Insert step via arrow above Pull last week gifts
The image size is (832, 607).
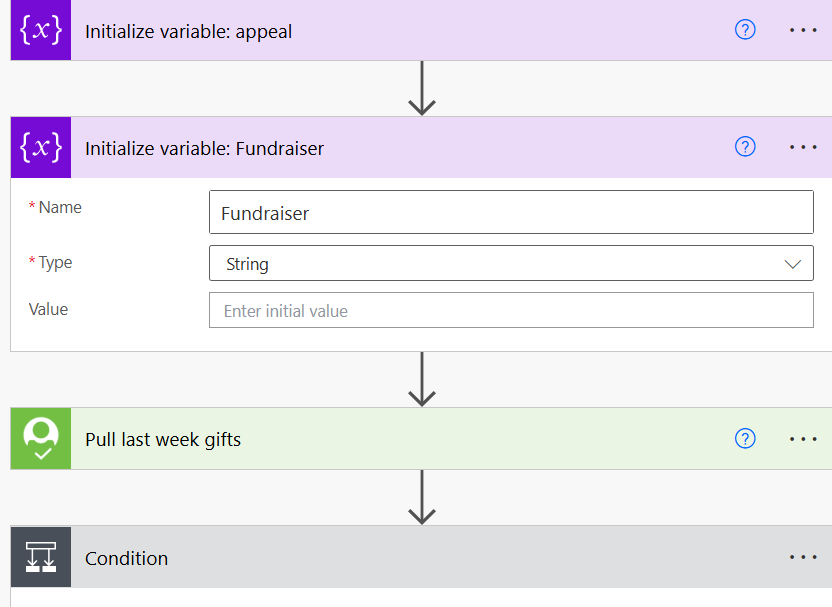(422, 379)
